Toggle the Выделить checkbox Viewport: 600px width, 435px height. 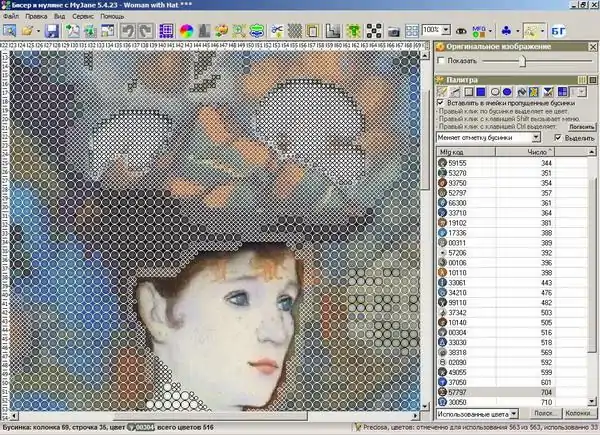(558, 137)
